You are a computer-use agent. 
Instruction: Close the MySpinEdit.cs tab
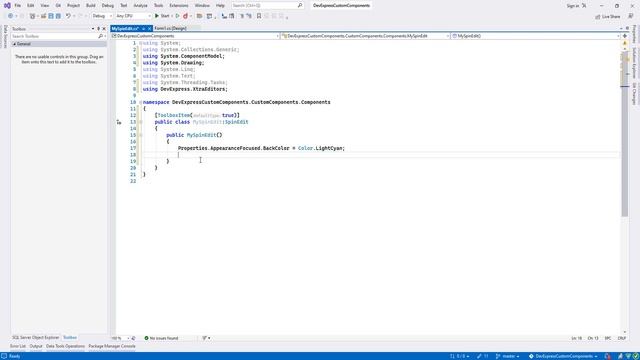149,29
